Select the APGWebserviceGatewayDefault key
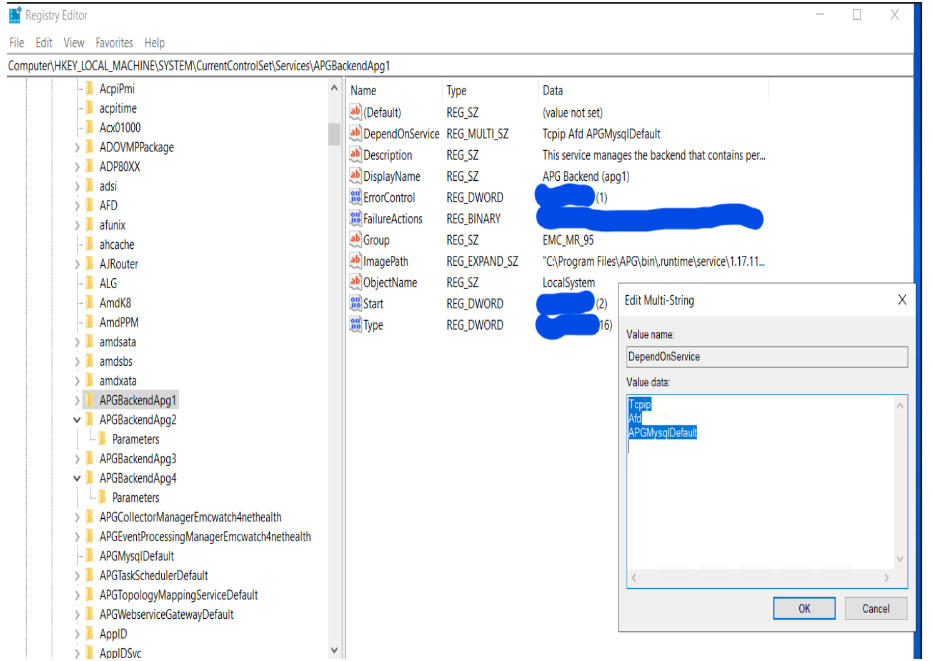The image size is (932, 661). (166, 614)
